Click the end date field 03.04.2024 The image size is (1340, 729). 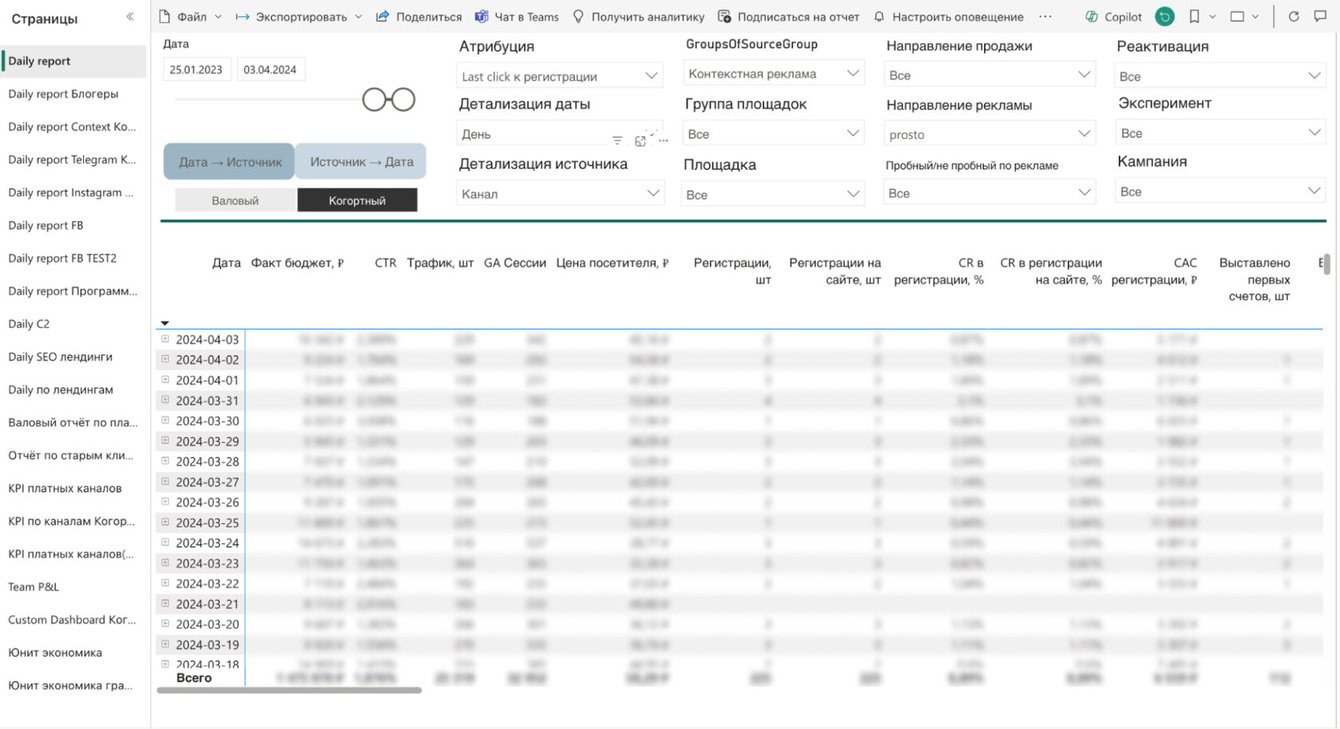tap(271, 69)
